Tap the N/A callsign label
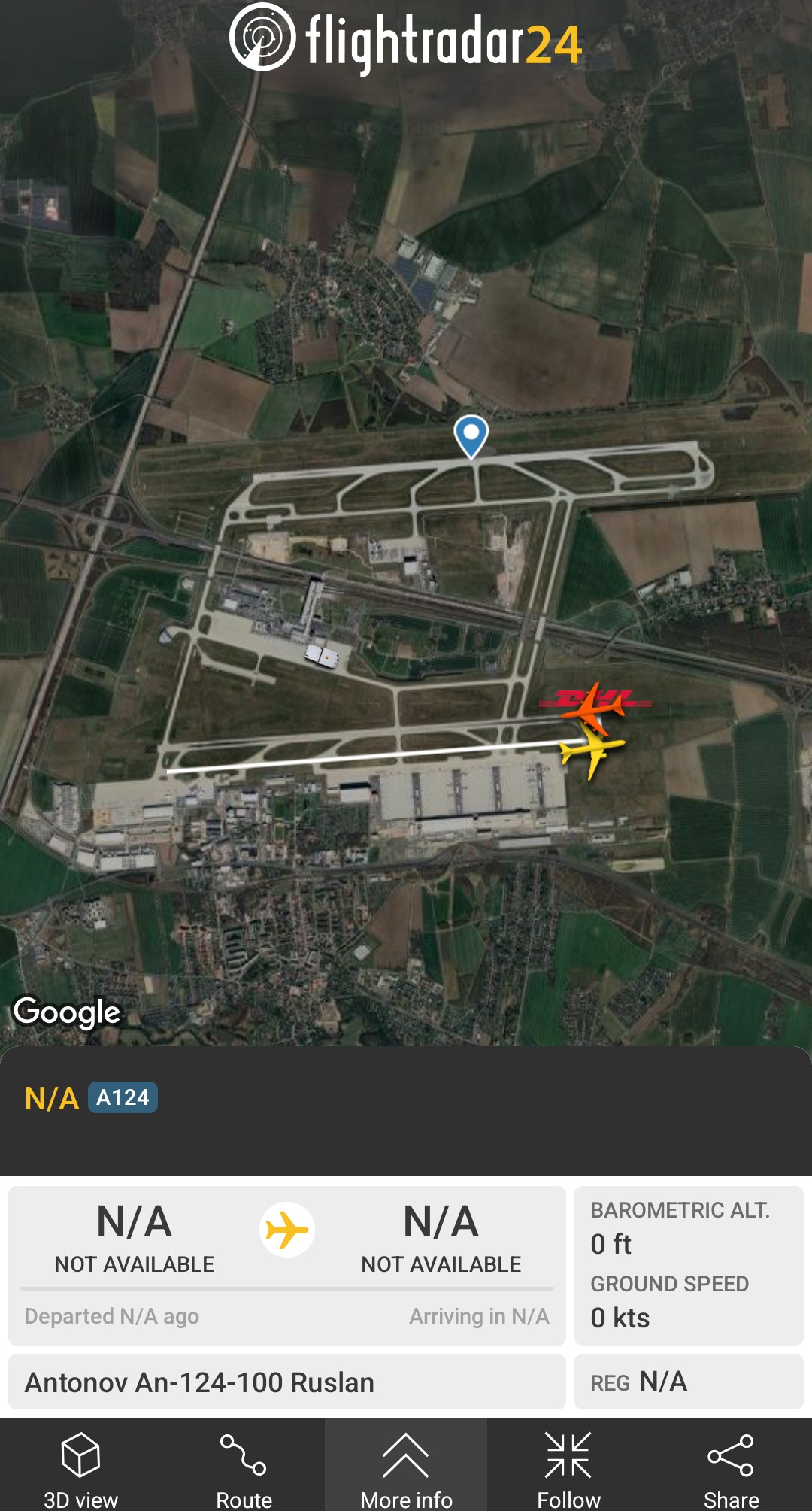 click(51, 1098)
